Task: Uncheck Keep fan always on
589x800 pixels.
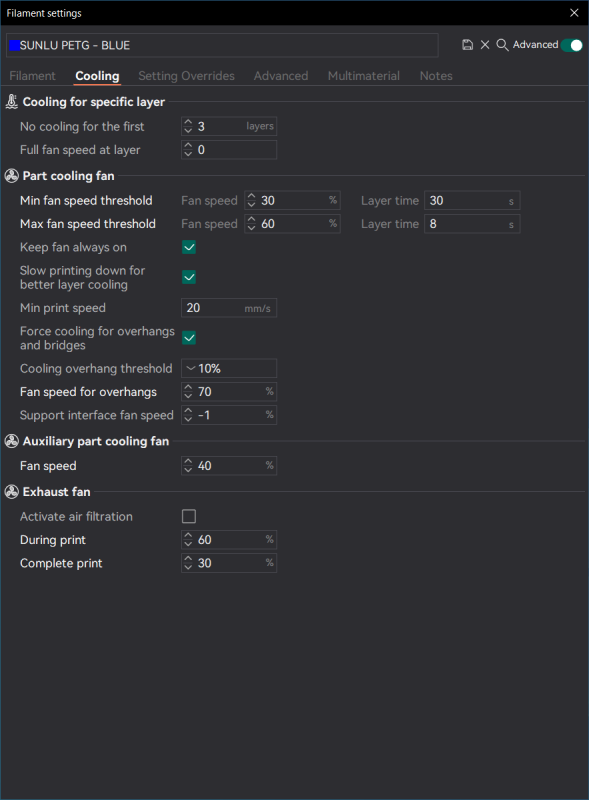Action: click(x=189, y=247)
